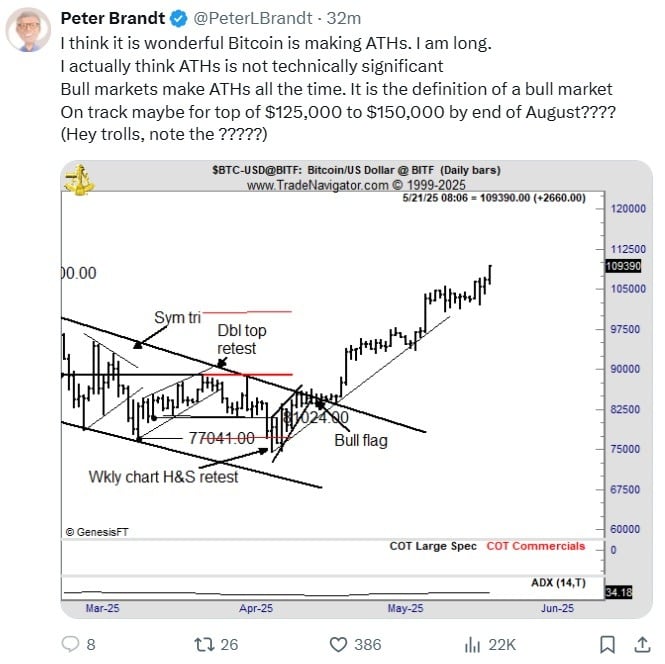
Task: Click the reply speech bubble icon
Action: 70,644
